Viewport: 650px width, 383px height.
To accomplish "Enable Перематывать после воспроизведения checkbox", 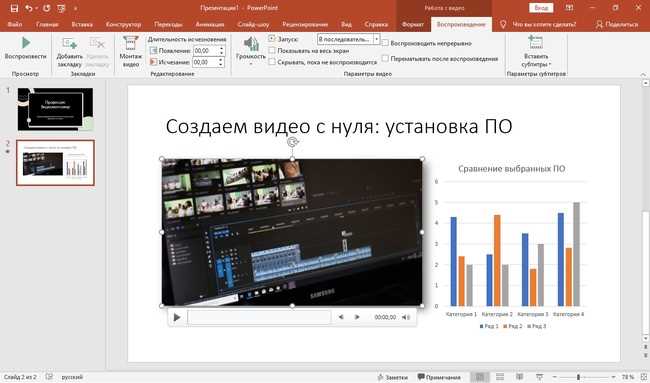I will tap(385, 59).
